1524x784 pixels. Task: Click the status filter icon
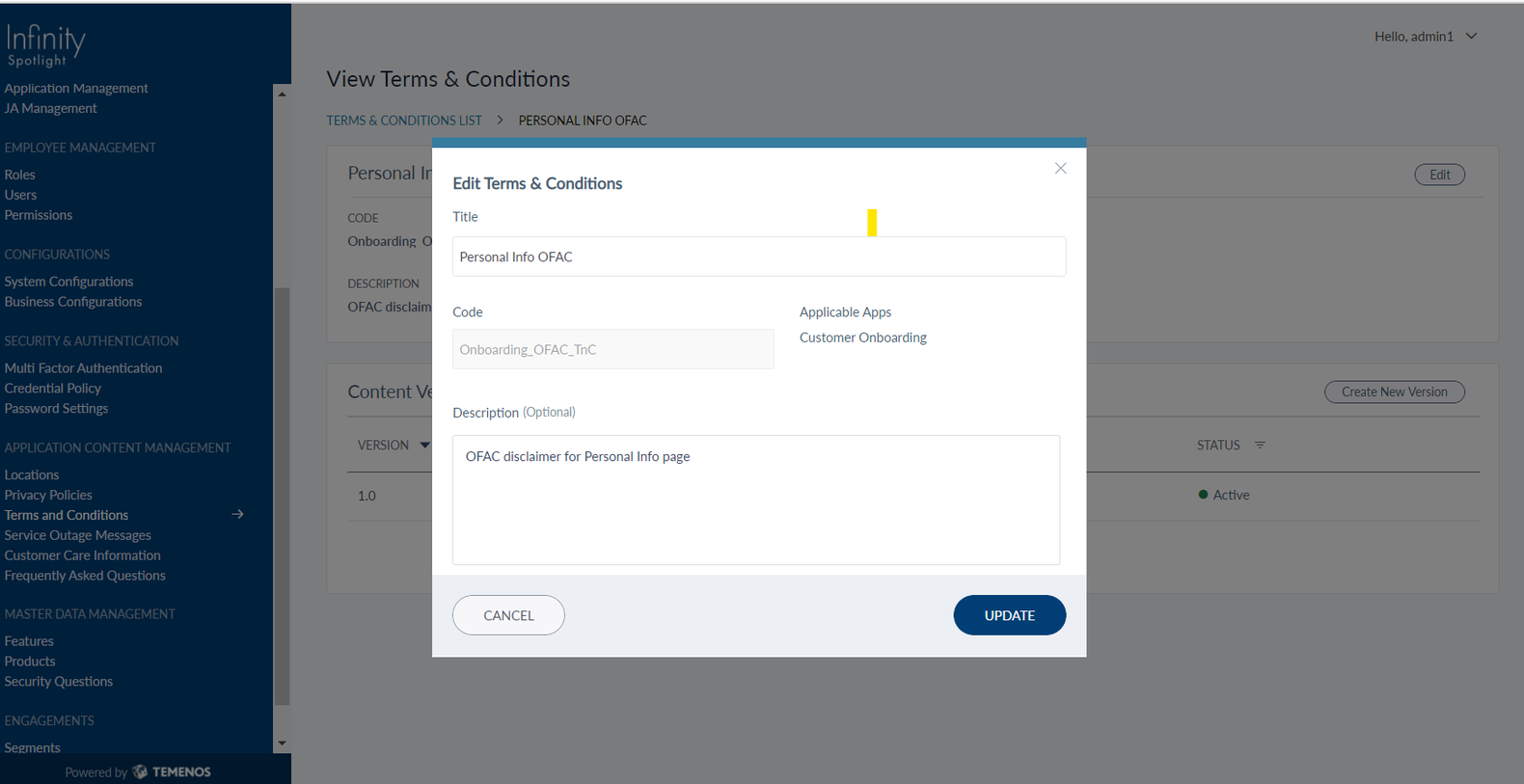tap(1260, 446)
